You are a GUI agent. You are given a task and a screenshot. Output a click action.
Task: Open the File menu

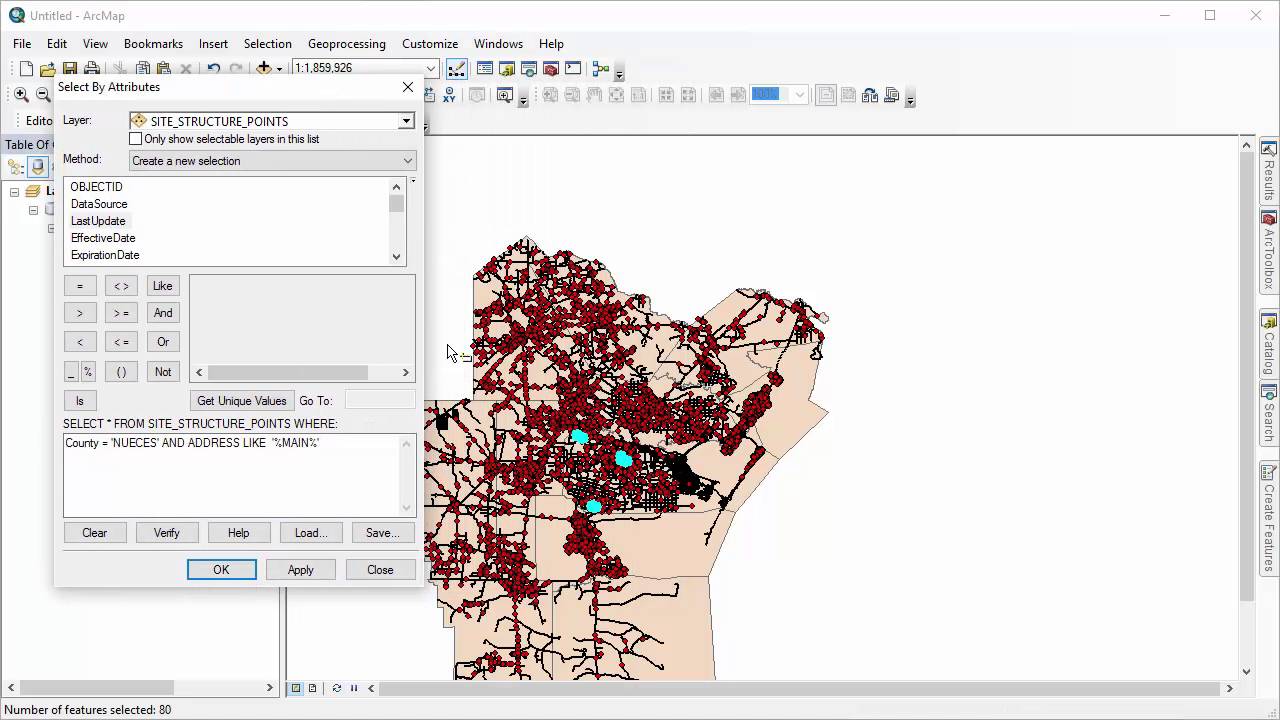click(22, 44)
